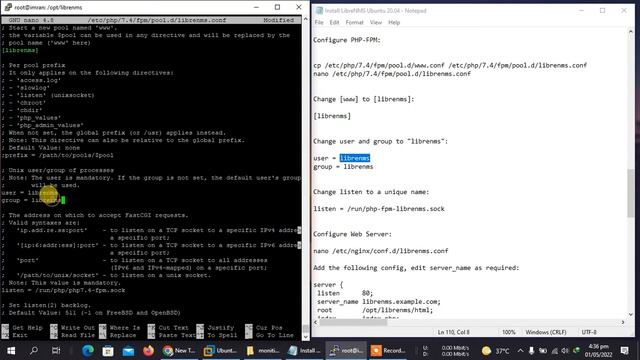Click the microphone tray icon
Screen dimensions: 640x360
coord(531,351)
